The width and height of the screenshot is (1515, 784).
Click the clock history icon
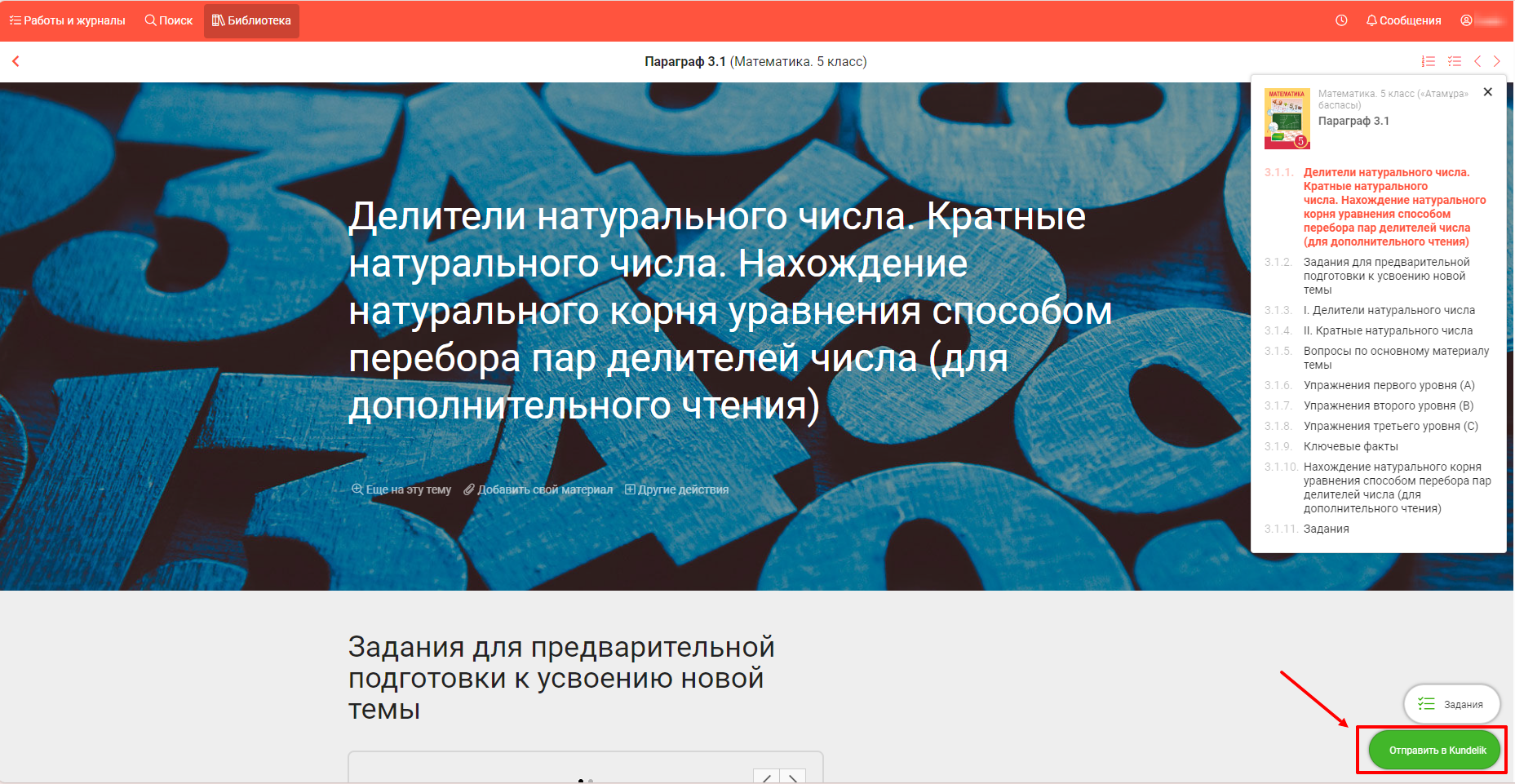point(1341,20)
